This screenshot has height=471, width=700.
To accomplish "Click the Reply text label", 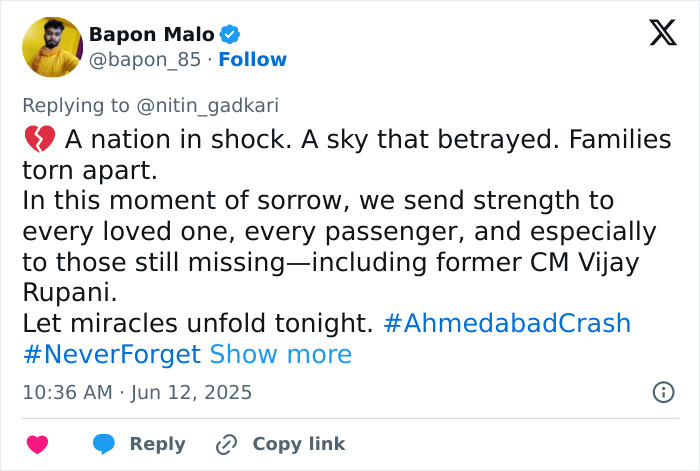I will (x=157, y=444).
